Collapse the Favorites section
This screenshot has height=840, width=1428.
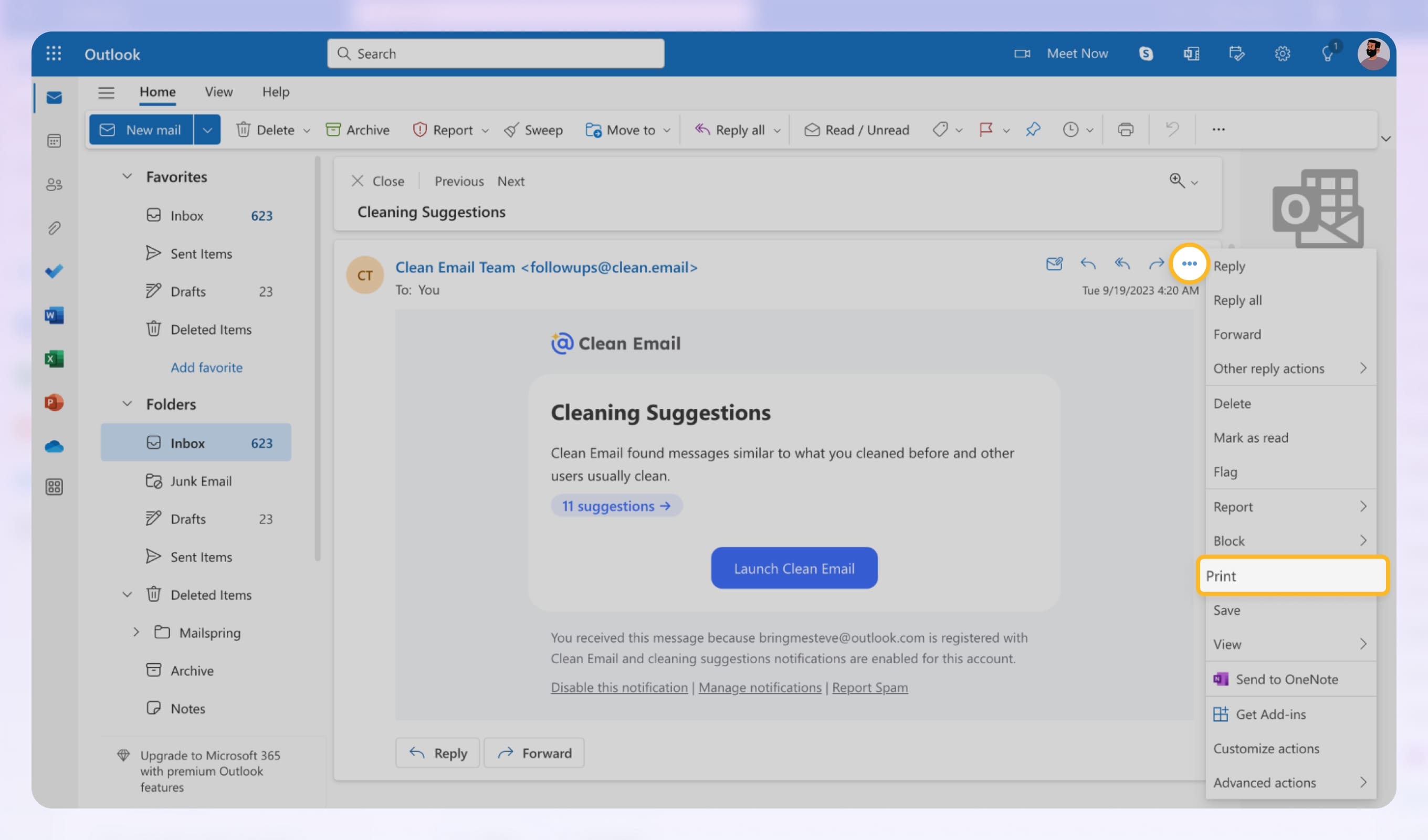tap(127, 176)
